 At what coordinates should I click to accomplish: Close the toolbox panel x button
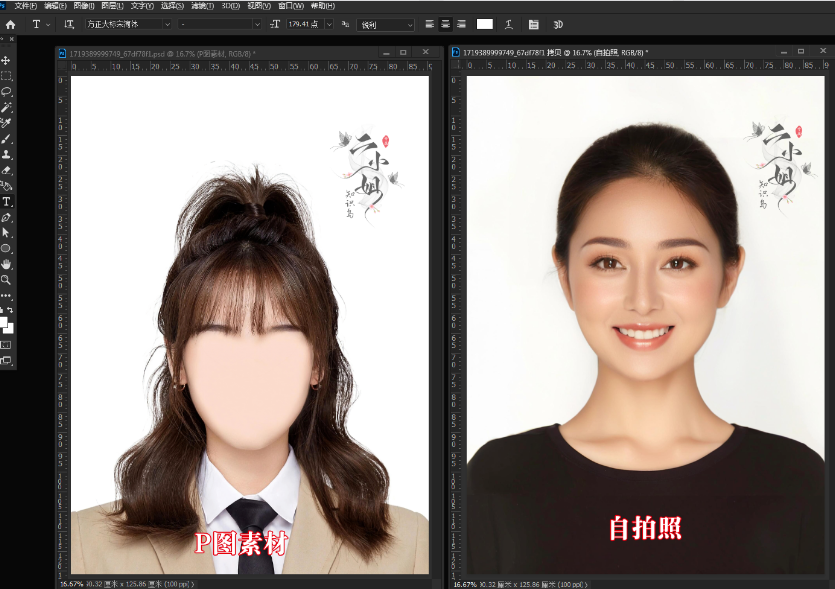click(12, 39)
